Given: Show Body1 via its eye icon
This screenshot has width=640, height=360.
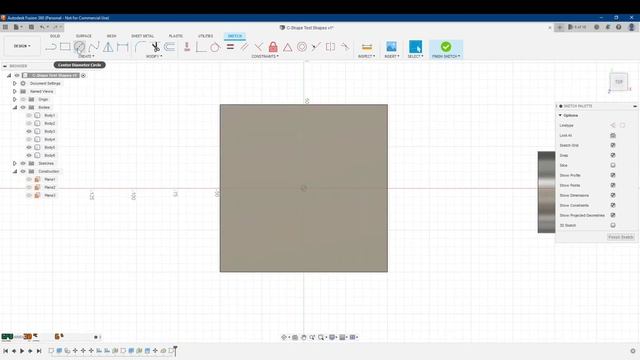Looking at the screenshot, I should coord(29,116).
